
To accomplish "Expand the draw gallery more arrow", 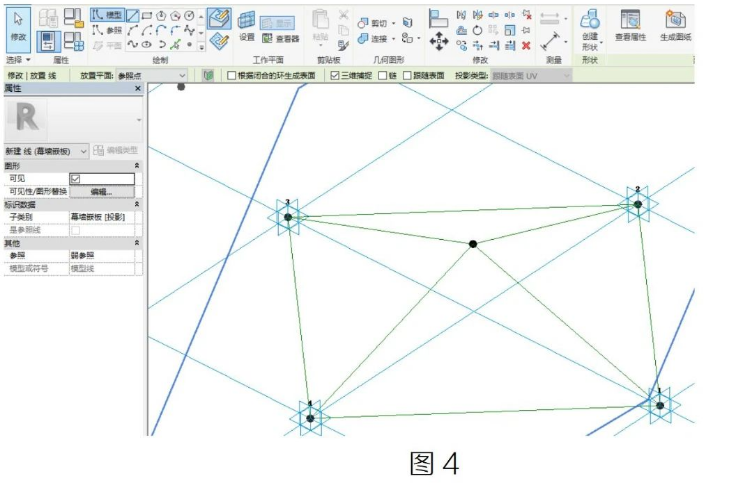I will pyautogui.click(x=202, y=47).
